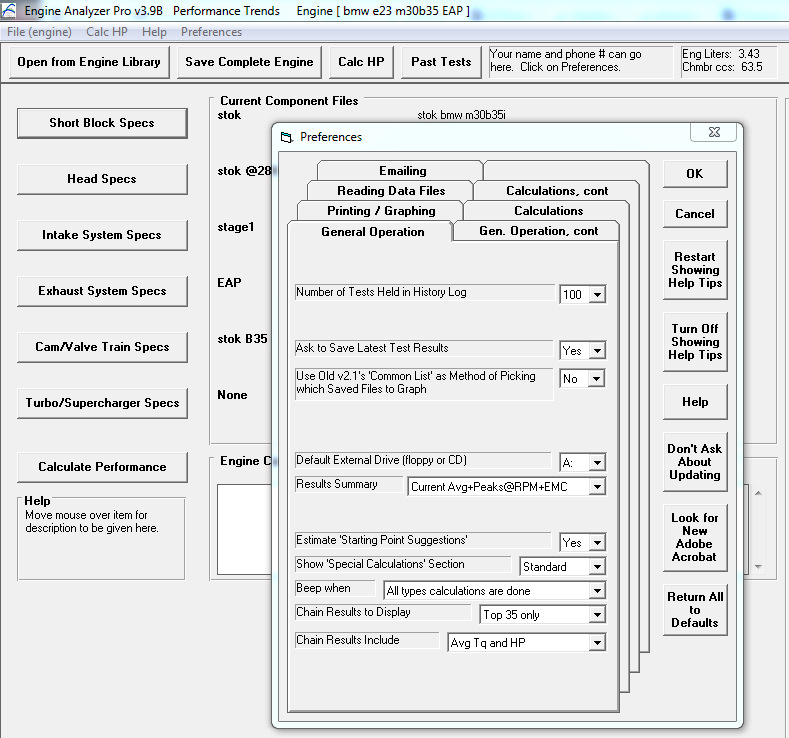Click scrollbar up arrow in Engine comments
The image size is (789, 738).
(758, 493)
